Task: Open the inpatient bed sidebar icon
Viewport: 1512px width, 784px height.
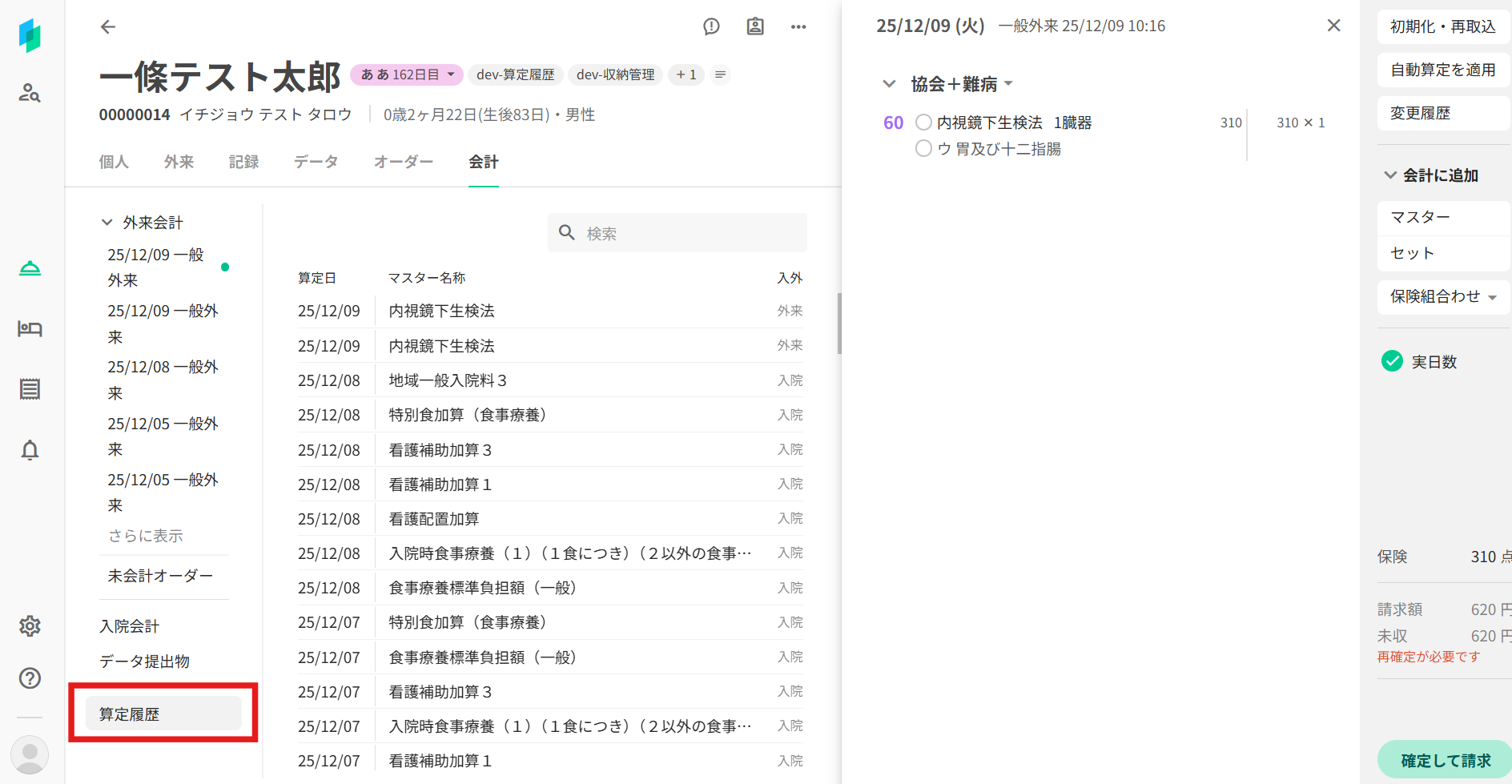Action: [x=30, y=328]
